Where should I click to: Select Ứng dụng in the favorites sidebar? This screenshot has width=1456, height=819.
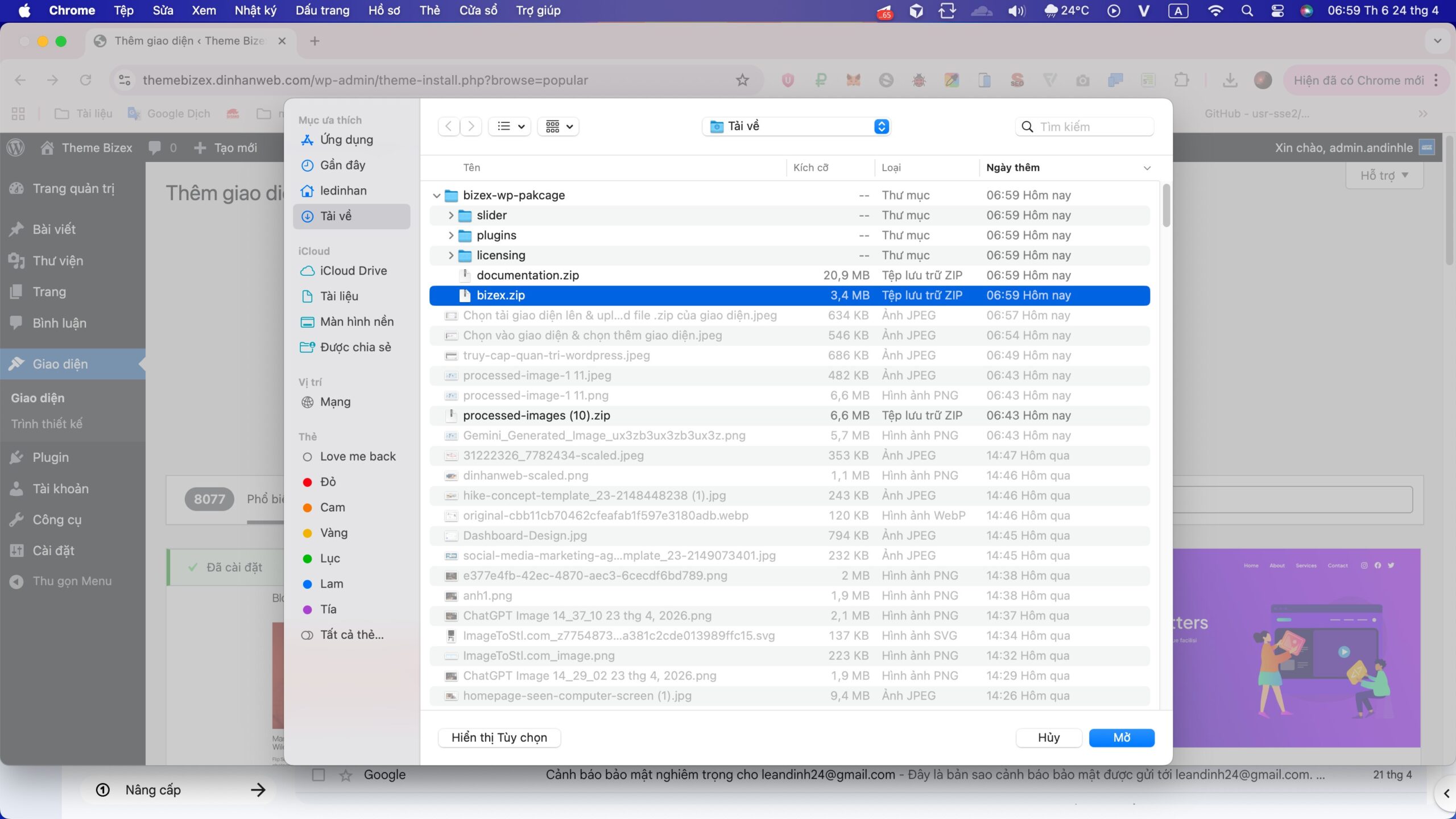pos(346,140)
